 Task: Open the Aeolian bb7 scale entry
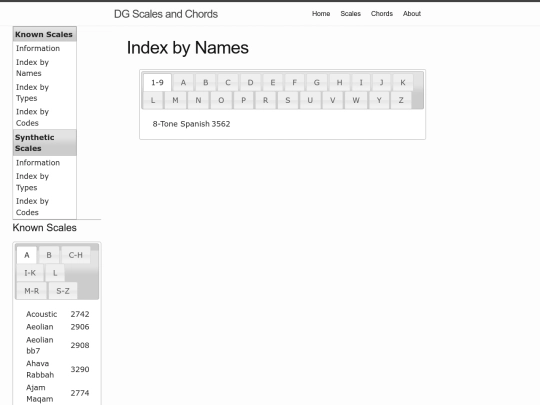pyautogui.click(x=40, y=345)
